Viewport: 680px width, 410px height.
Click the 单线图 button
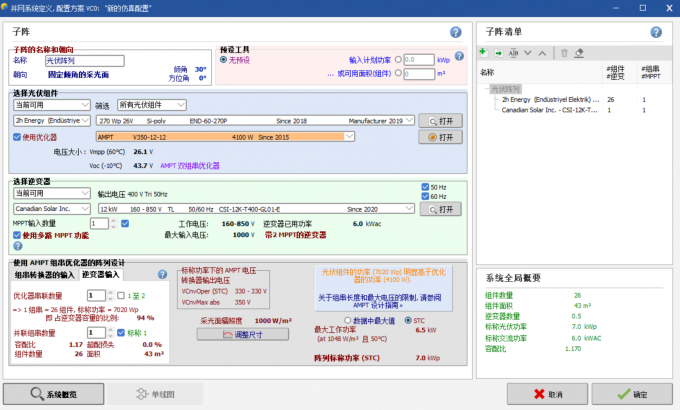(155, 394)
